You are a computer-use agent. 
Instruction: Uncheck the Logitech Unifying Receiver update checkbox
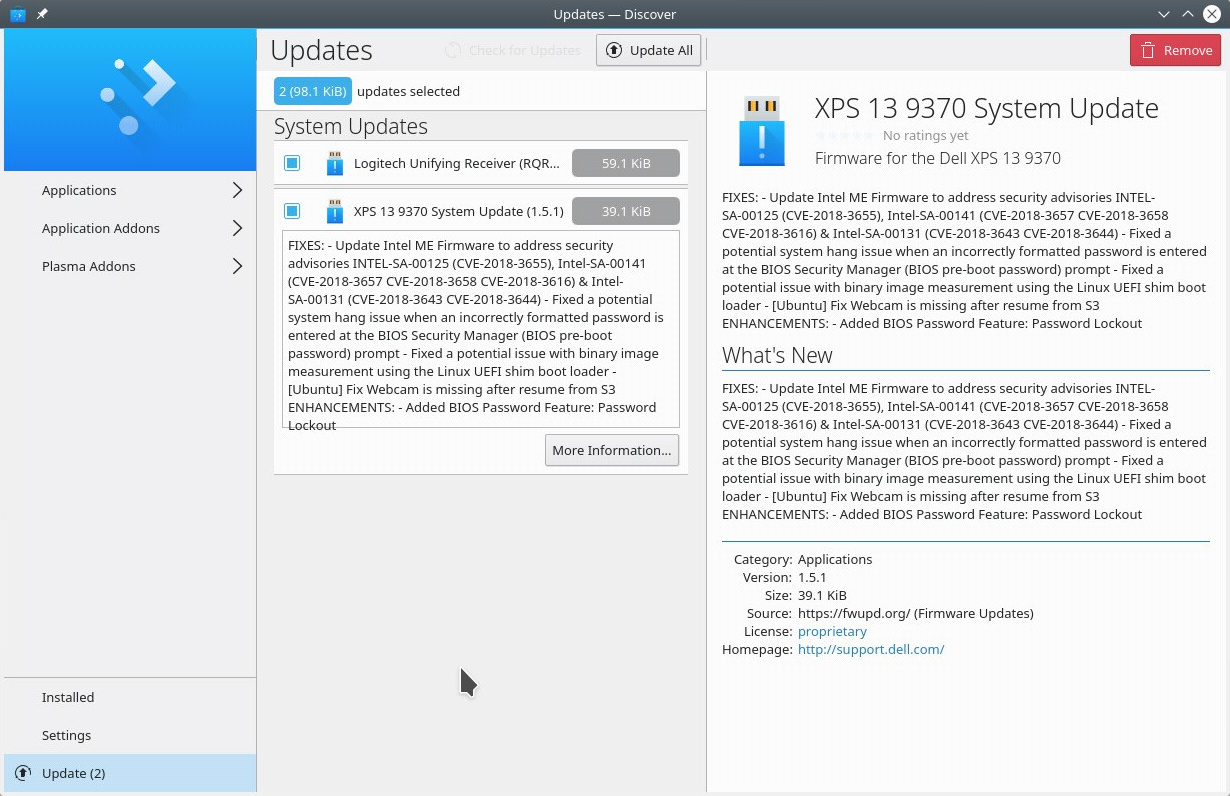coord(292,163)
